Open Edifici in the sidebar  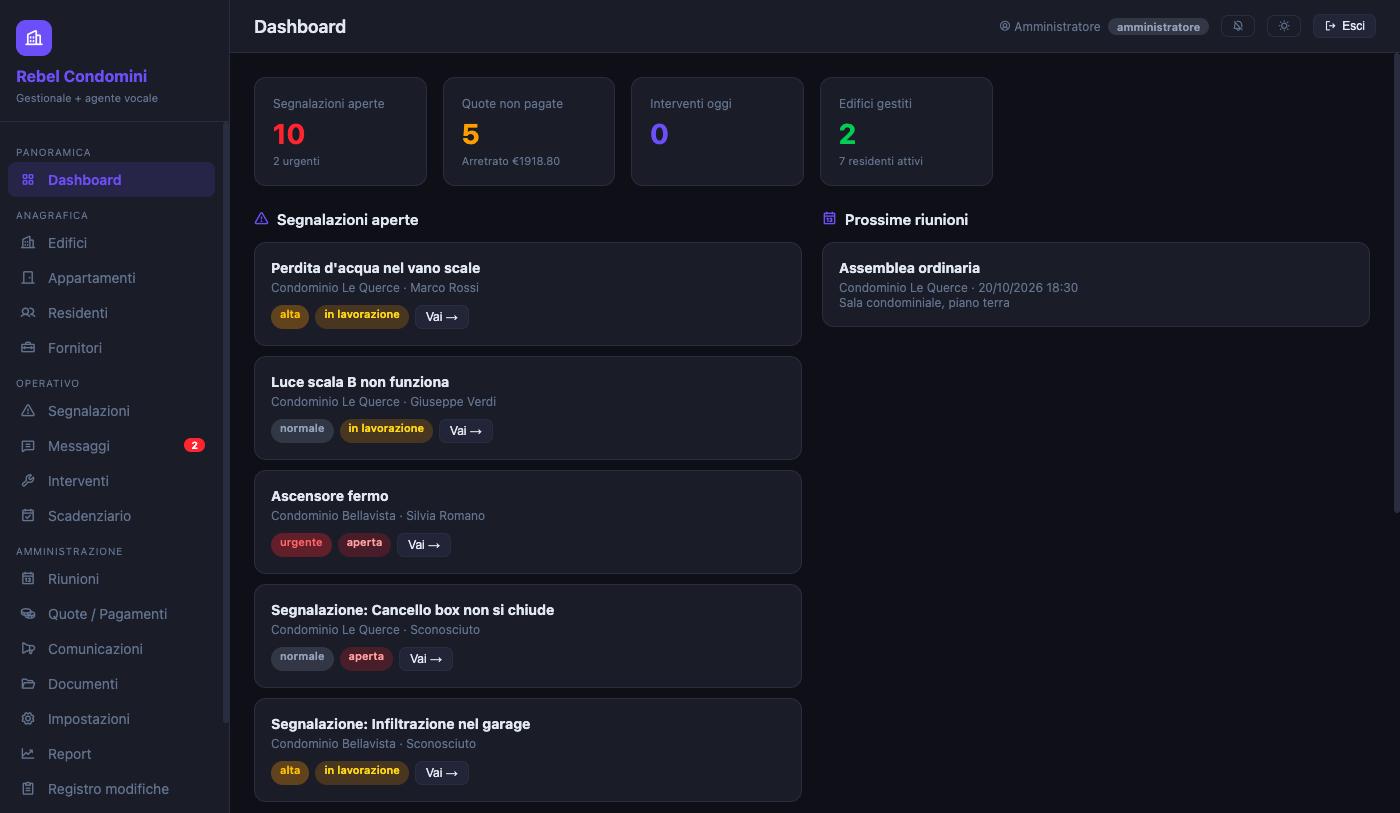click(111, 243)
